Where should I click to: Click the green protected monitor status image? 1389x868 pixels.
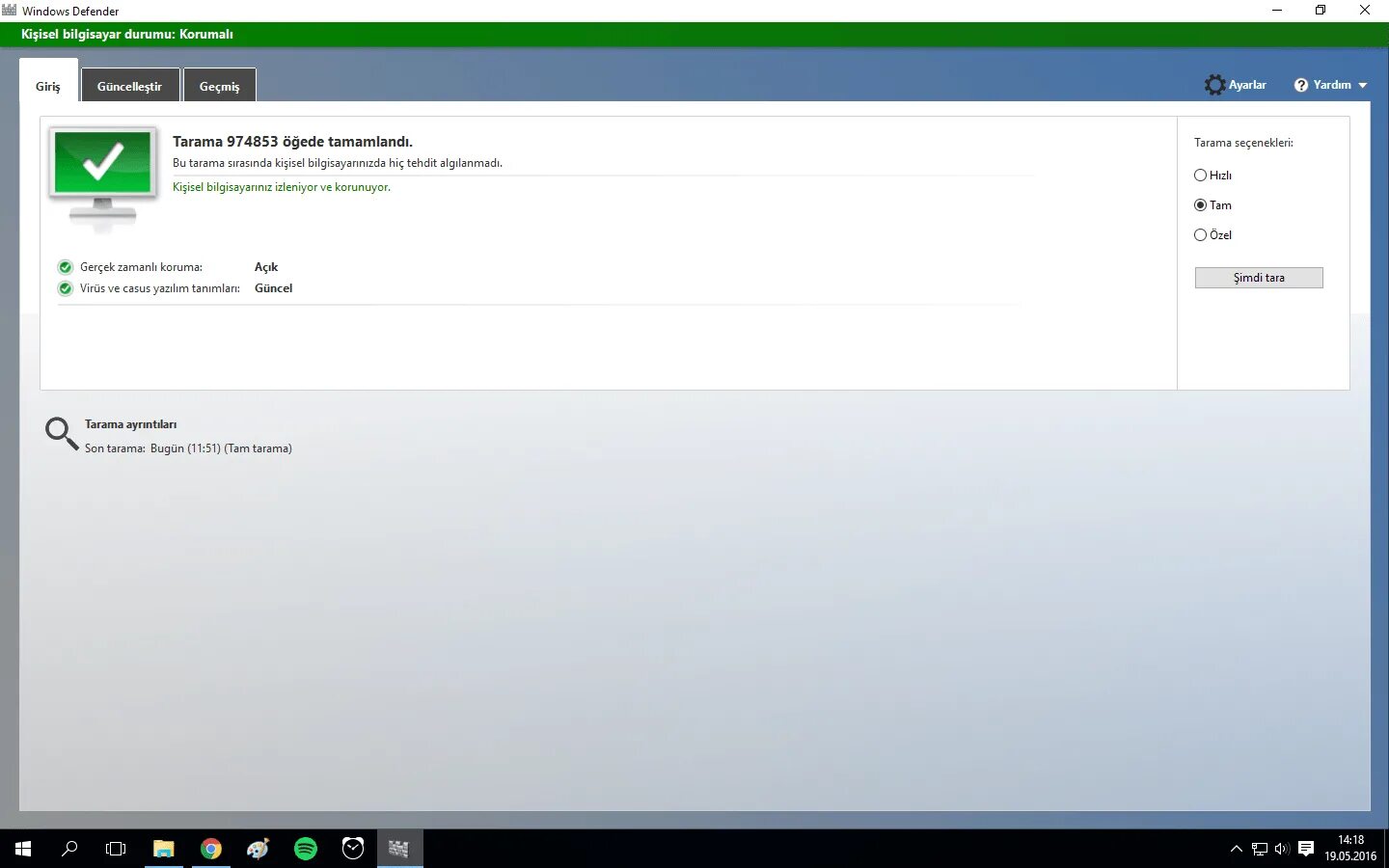pyautogui.click(x=103, y=178)
